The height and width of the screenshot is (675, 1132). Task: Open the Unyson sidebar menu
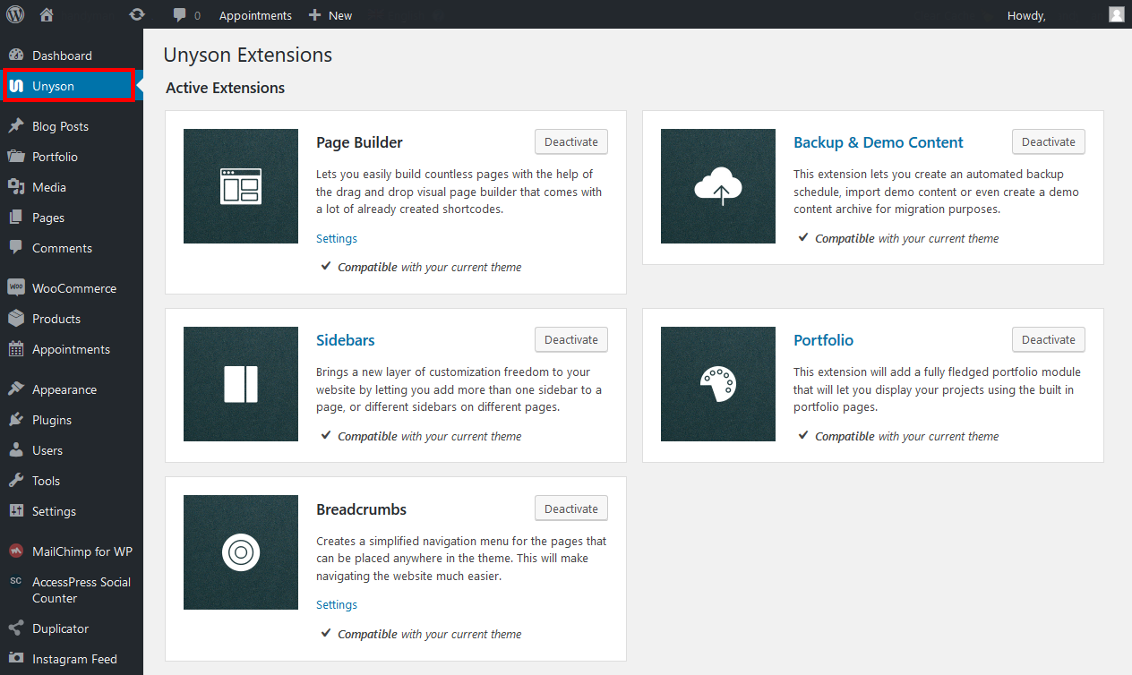tap(68, 86)
